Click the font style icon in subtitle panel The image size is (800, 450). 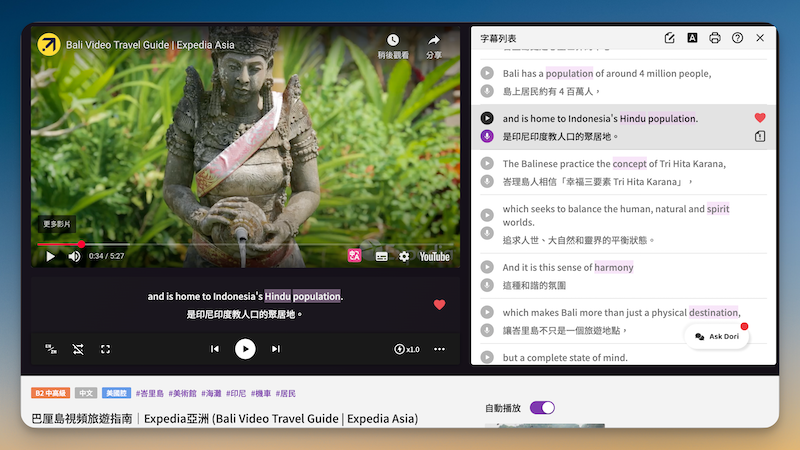click(x=692, y=38)
